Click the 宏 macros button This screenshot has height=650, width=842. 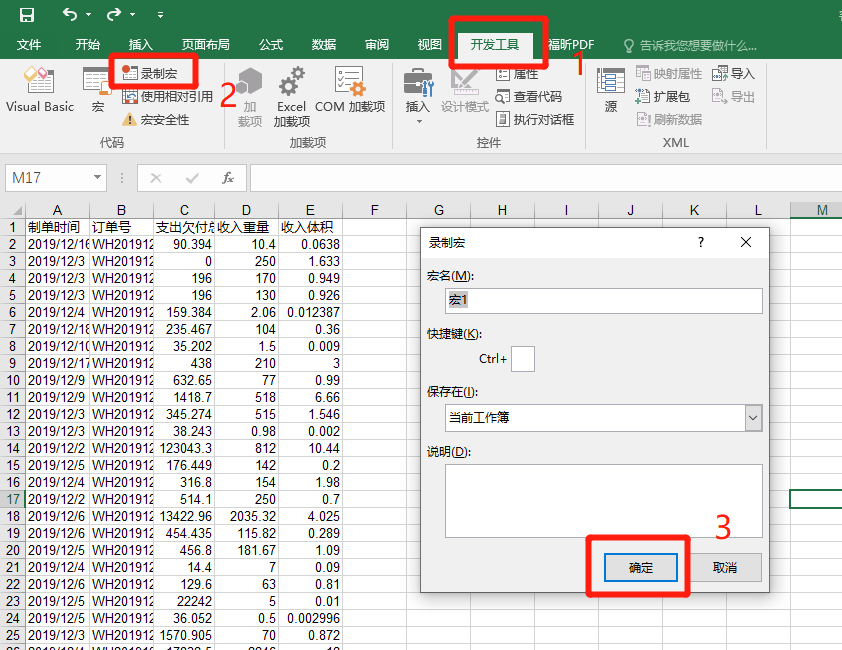pos(97,89)
